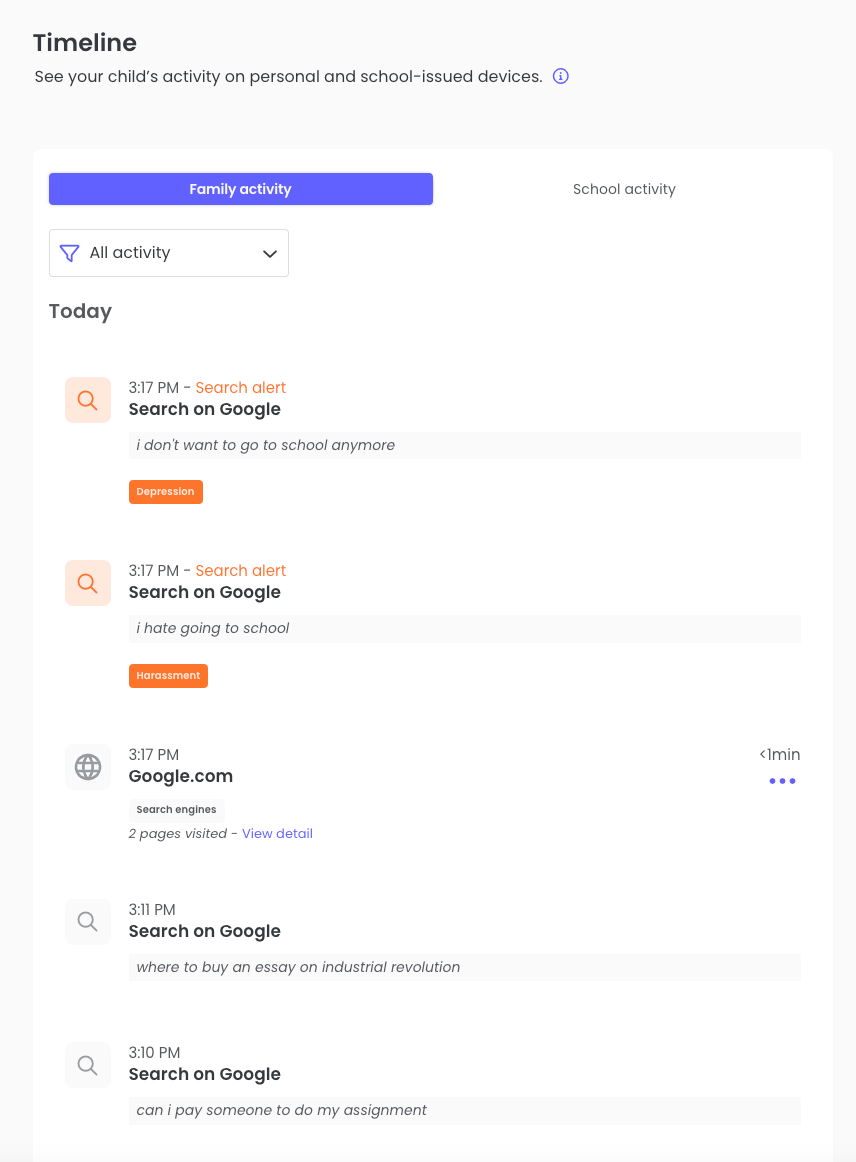
Task: Click the funnel filter icon
Action: pos(70,253)
